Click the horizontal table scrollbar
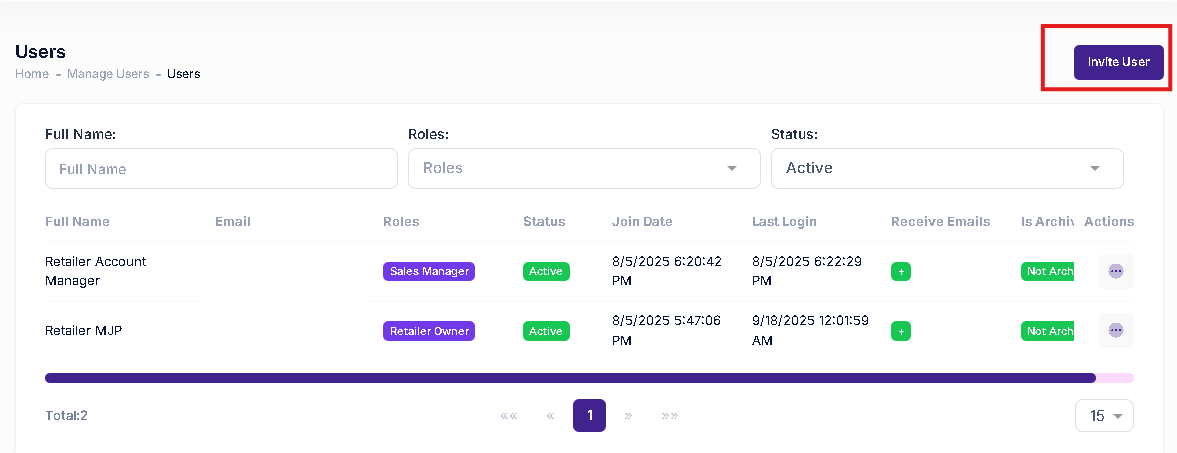 pos(570,378)
